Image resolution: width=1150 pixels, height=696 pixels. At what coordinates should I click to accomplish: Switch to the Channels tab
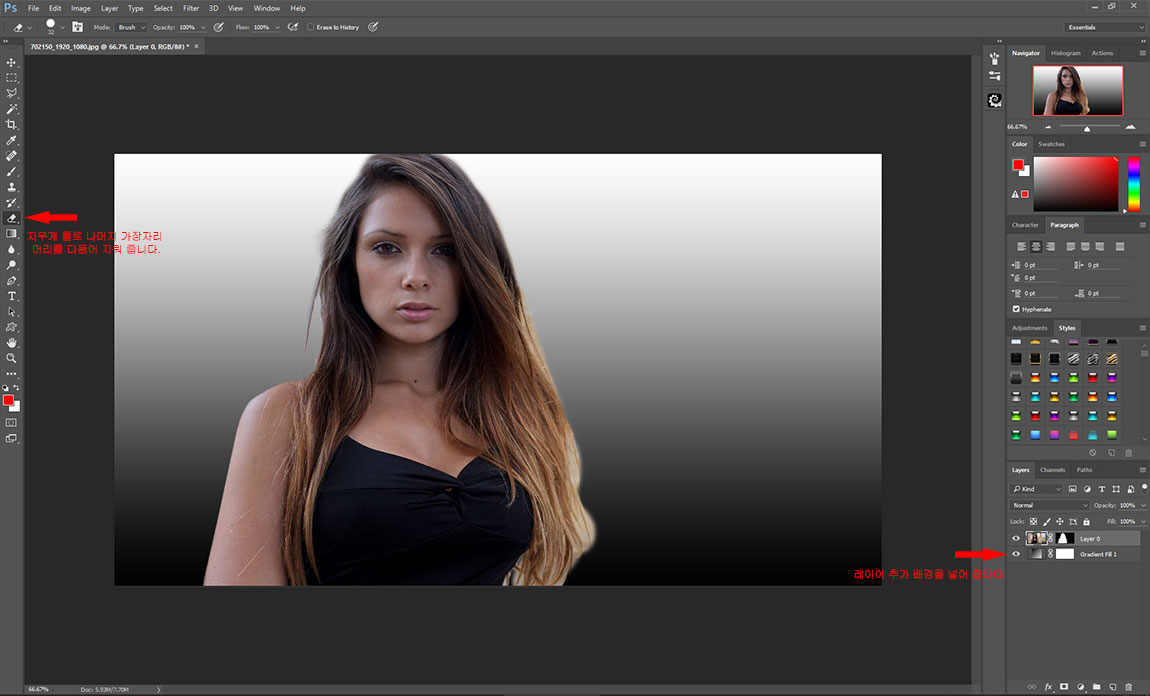coord(1052,470)
